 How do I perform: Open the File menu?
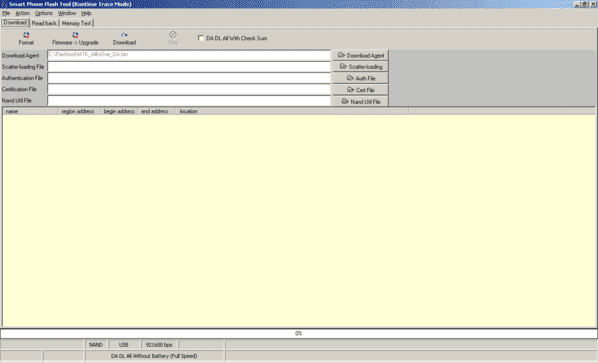pyautogui.click(x=6, y=13)
